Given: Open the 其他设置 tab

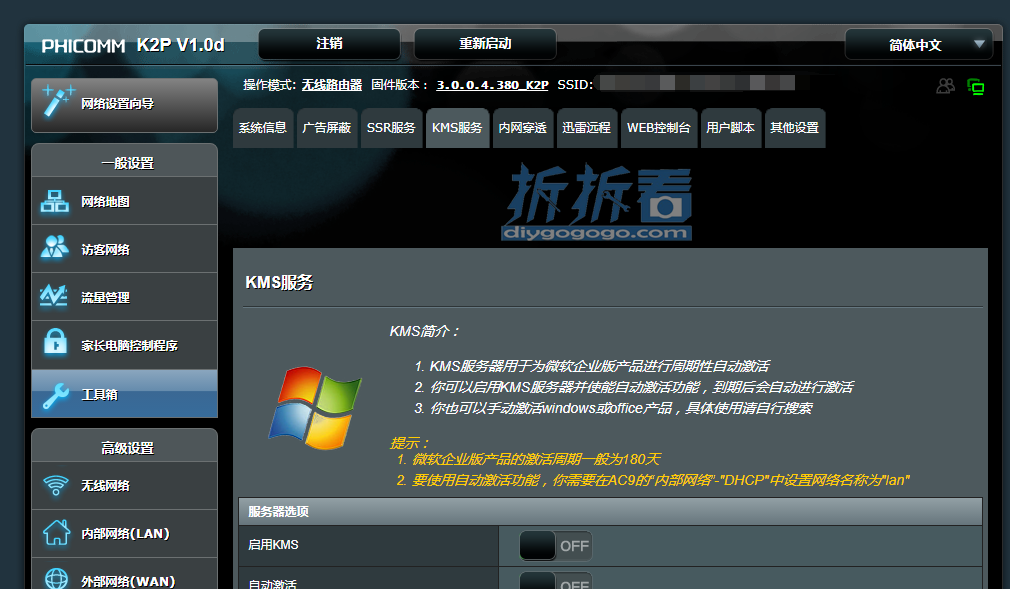Looking at the screenshot, I should coord(795,128).
